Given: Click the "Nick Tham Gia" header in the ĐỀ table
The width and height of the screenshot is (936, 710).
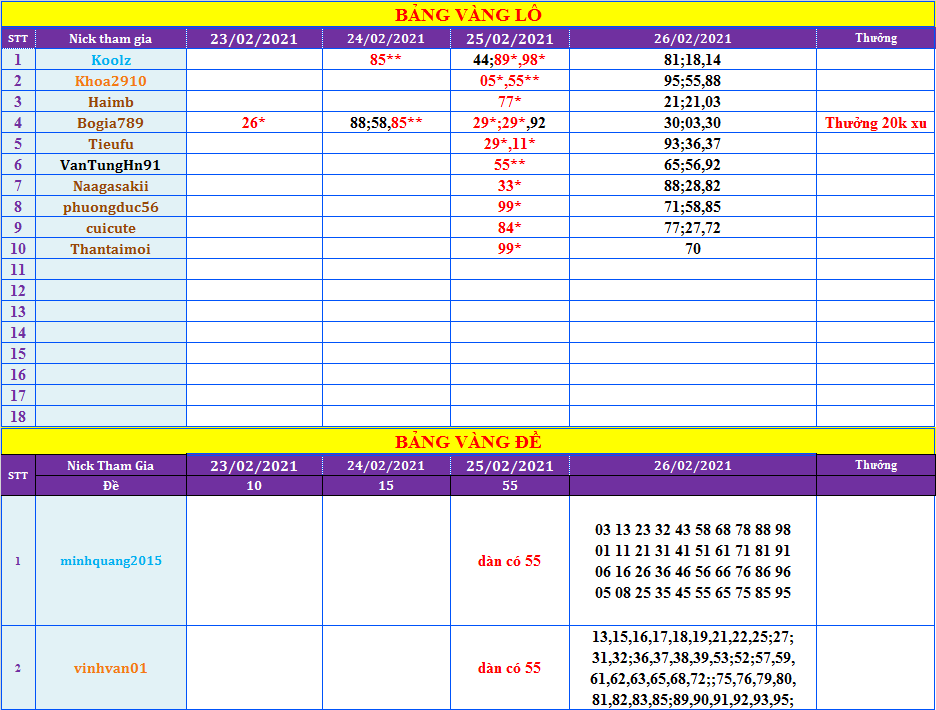Looking at the screenshot, I should pyautogui.click(x=110, y=466).
